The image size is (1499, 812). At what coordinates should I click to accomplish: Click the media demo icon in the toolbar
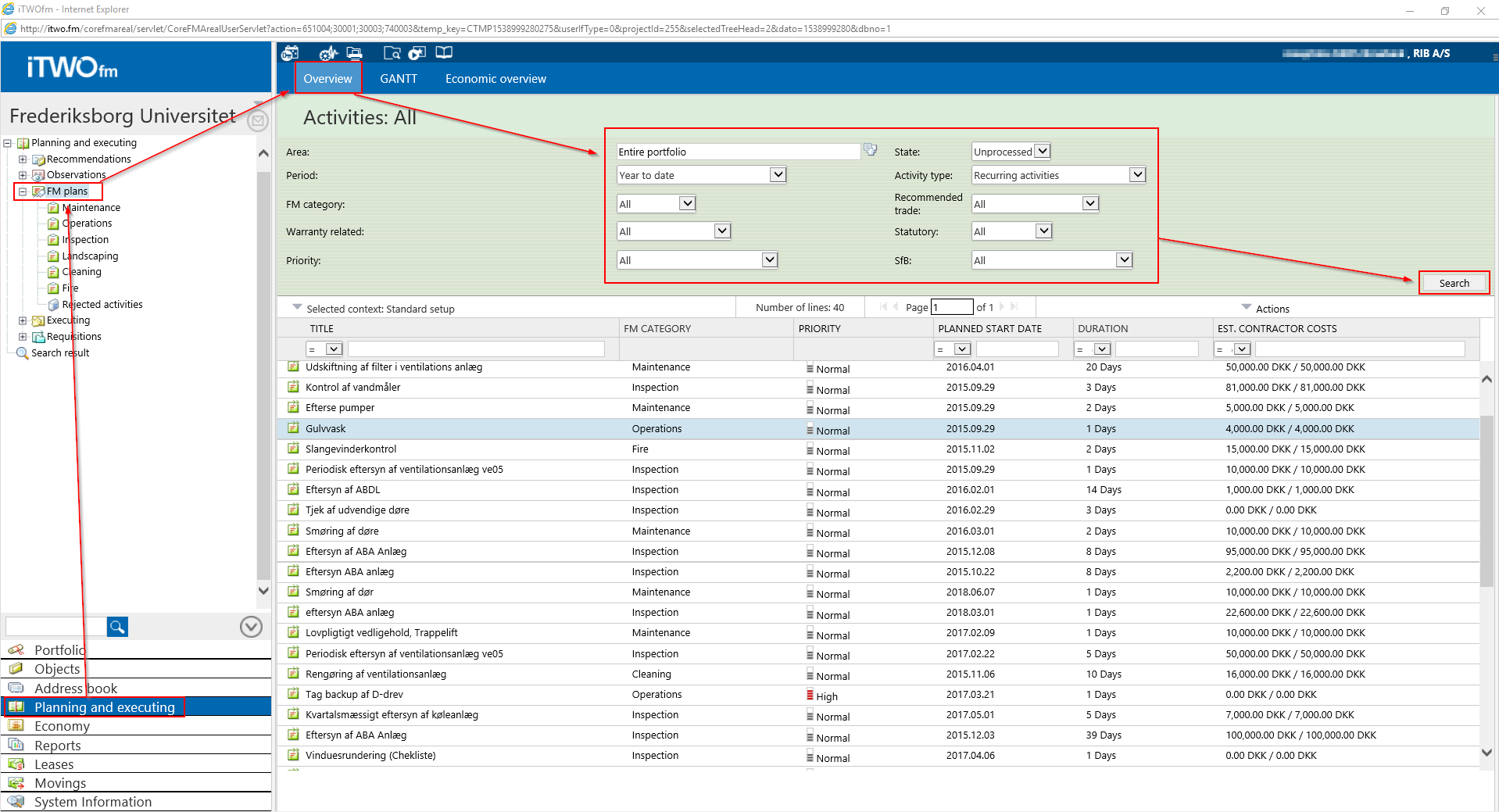coord(417,52)
